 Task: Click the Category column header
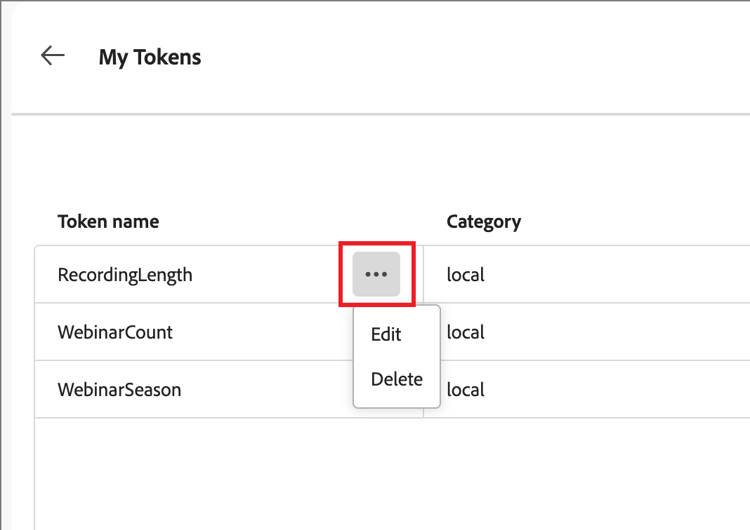[x=483, y=221]
